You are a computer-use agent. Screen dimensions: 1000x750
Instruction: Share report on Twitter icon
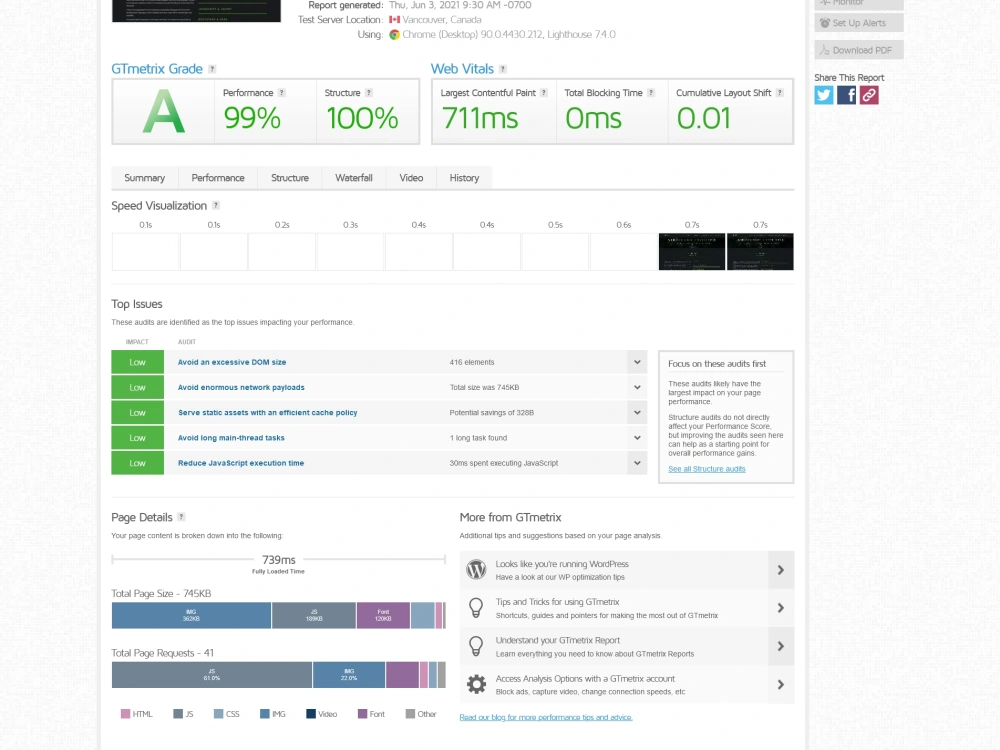click(x=823, y=95)
